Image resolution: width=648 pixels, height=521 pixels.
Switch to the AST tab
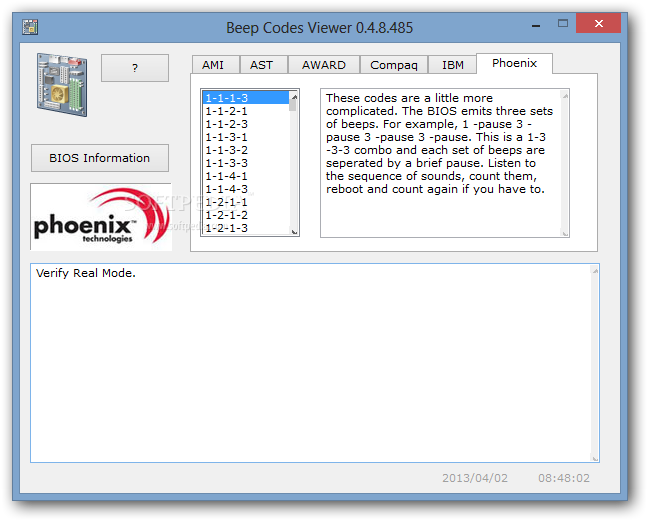(263, 65)
